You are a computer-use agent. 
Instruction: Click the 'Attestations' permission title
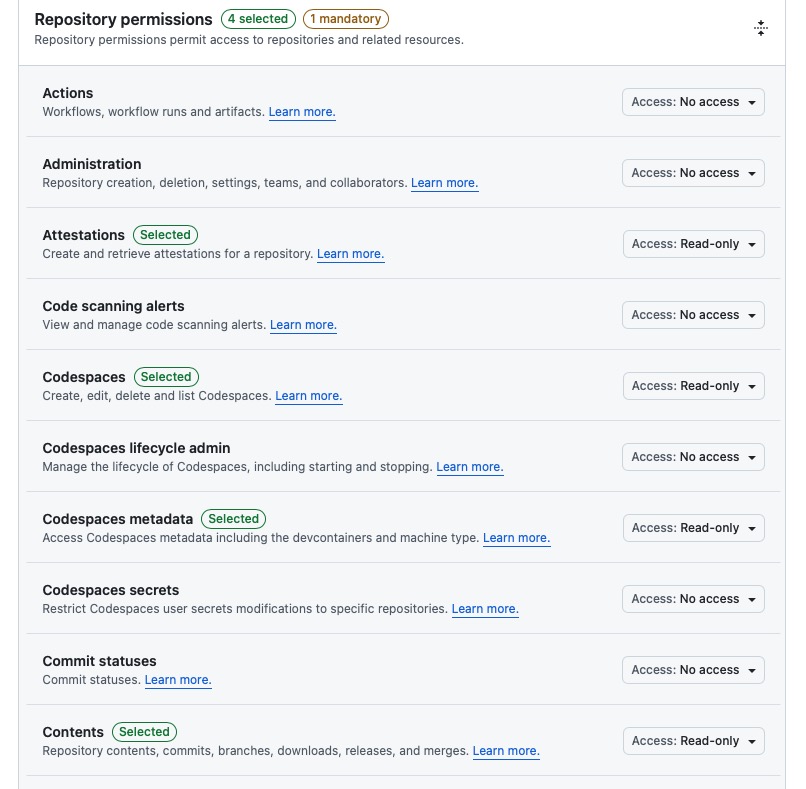point(84,235)
